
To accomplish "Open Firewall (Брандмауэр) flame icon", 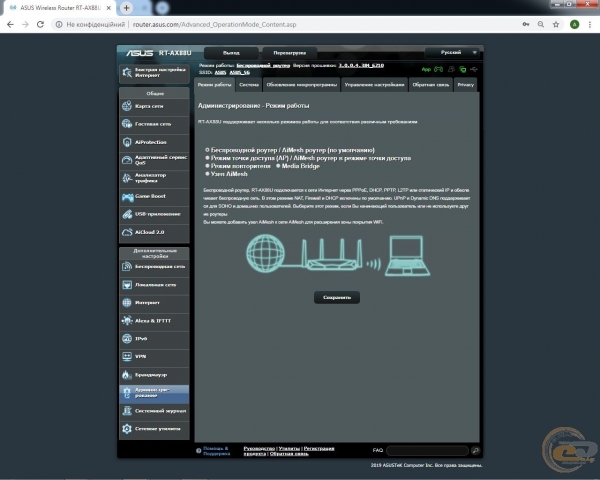I will tap(127, 375).
